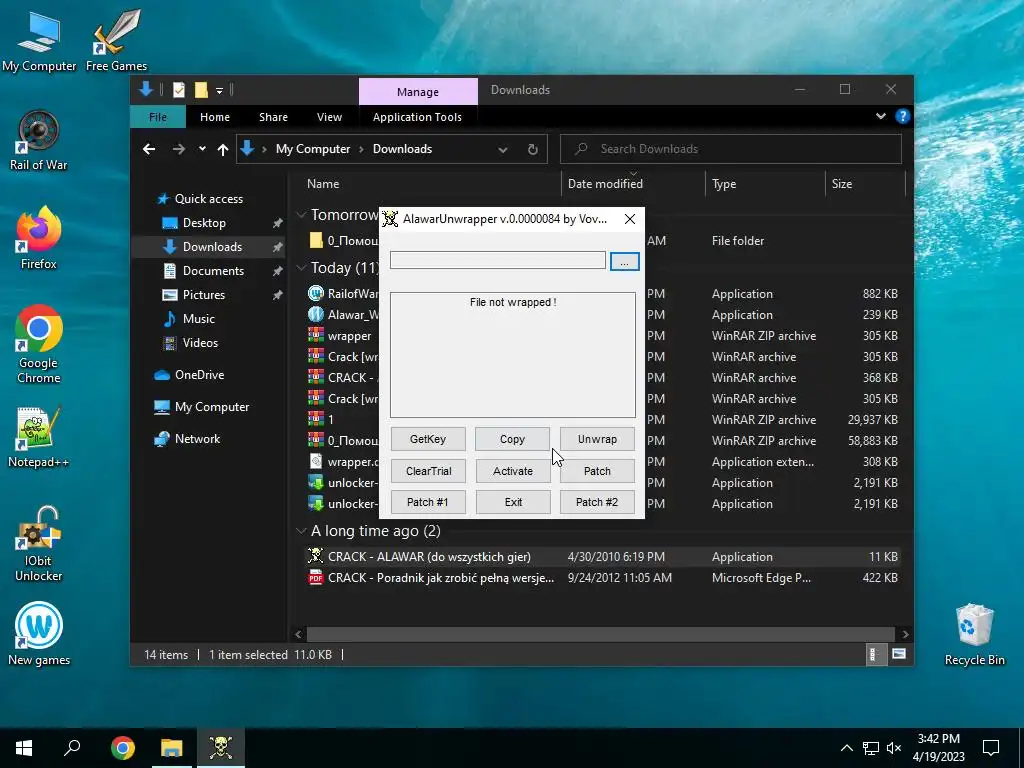Click the file path input field
Viewport: 1024px width, 768px height.
click(x=498, y=260)
